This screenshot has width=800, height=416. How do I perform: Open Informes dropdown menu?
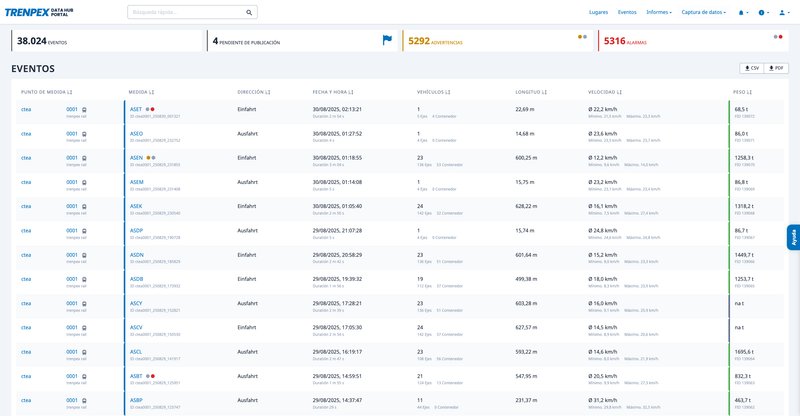(x=659, y=12)
